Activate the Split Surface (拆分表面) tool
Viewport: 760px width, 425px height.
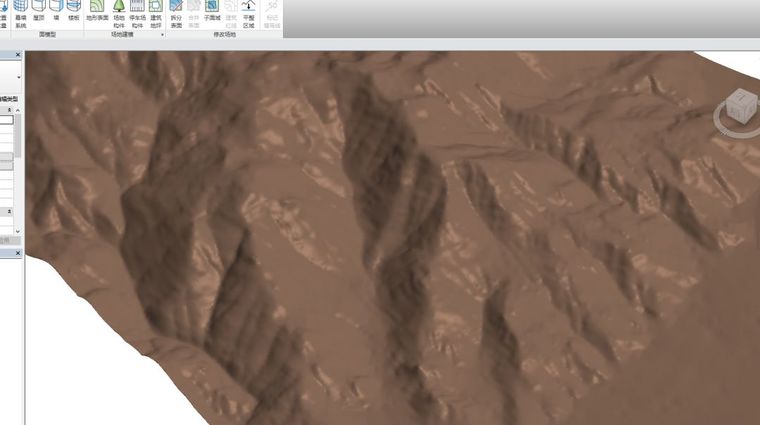pyautogui.click(x=176, y=14)
